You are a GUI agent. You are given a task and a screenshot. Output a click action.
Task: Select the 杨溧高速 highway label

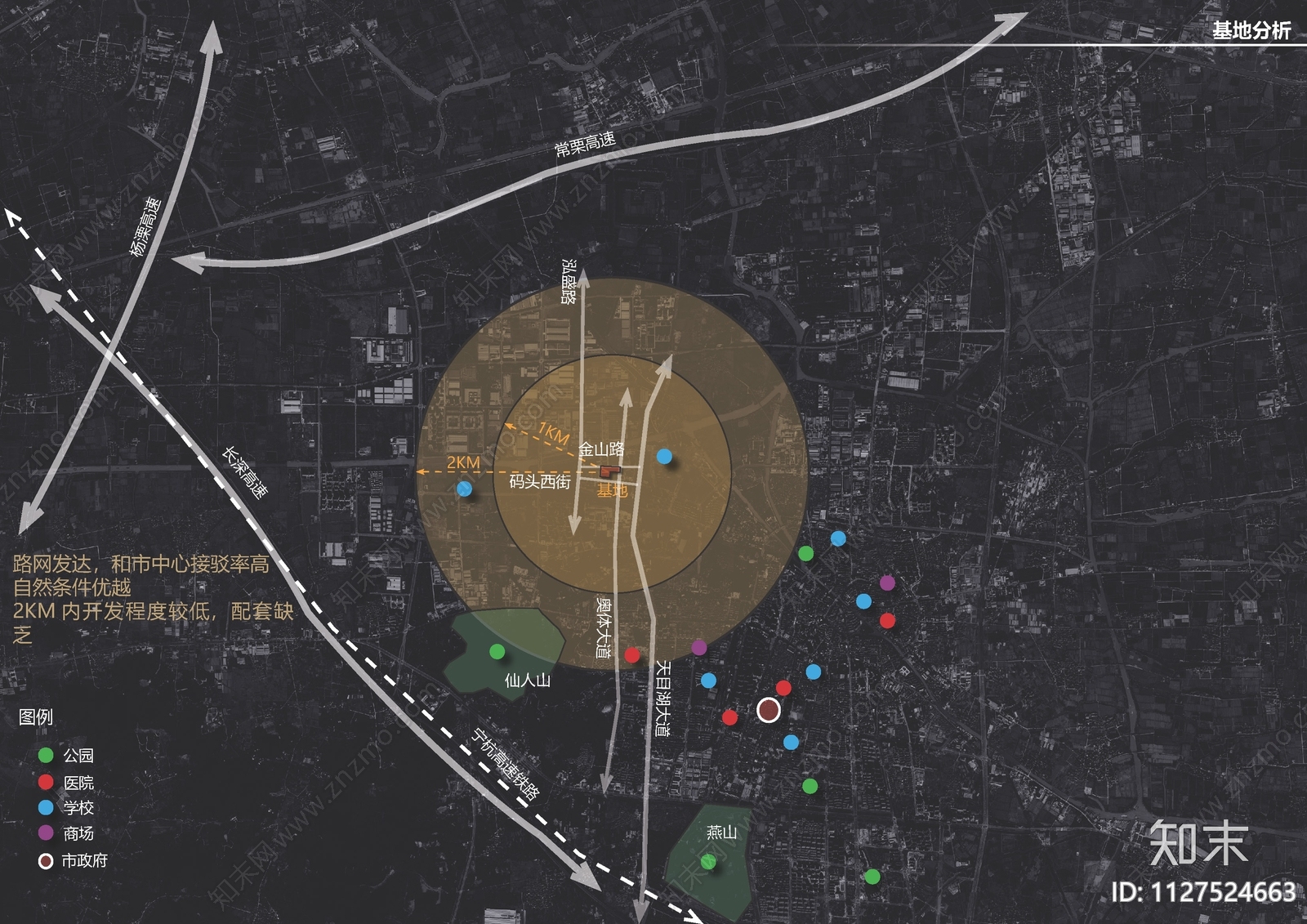coord(145,226)
